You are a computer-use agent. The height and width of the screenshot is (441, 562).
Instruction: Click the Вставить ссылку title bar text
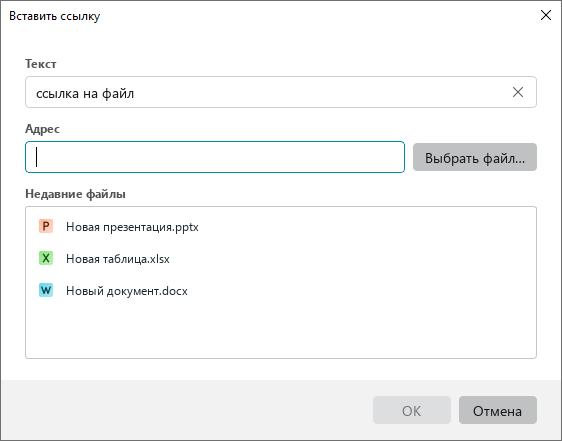tap(54, 16)
